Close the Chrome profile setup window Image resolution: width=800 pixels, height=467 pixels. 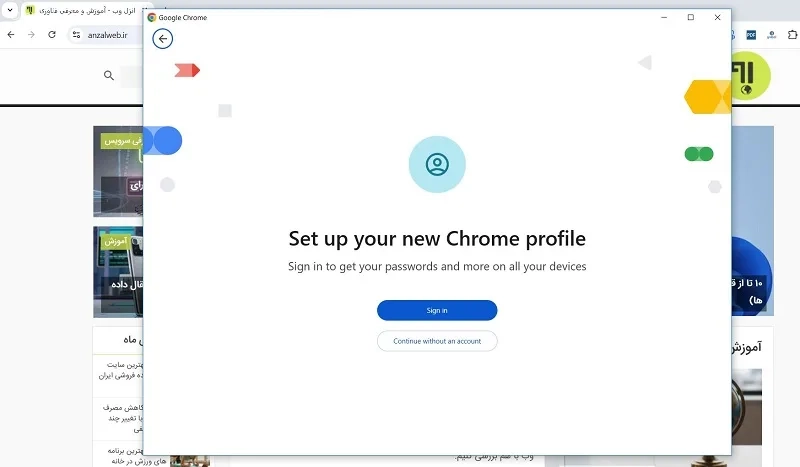(x=717, y=17)
